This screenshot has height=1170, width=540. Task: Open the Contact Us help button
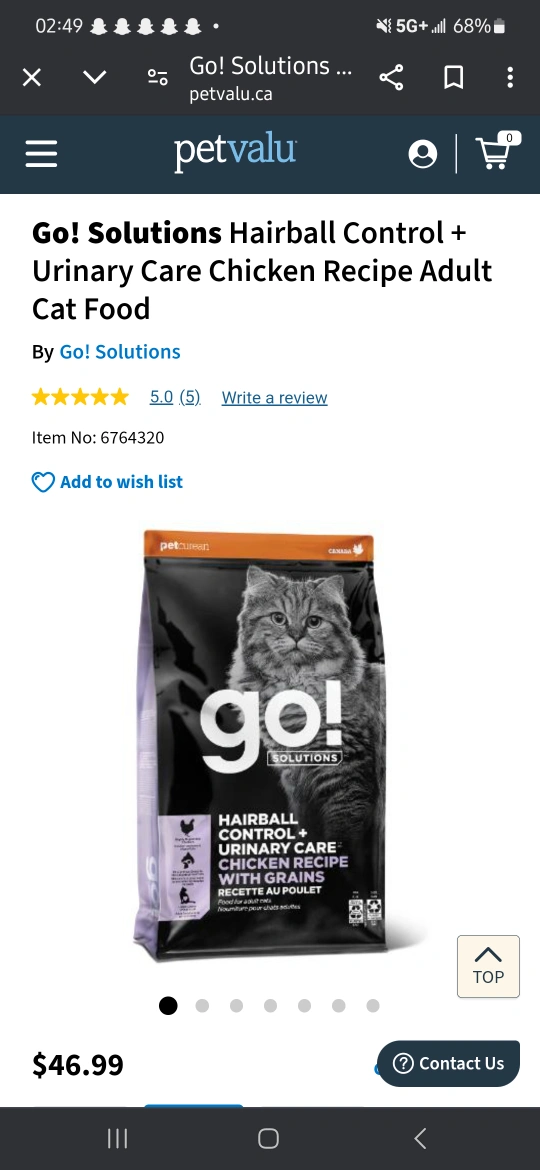click(x=448, y=1063)
